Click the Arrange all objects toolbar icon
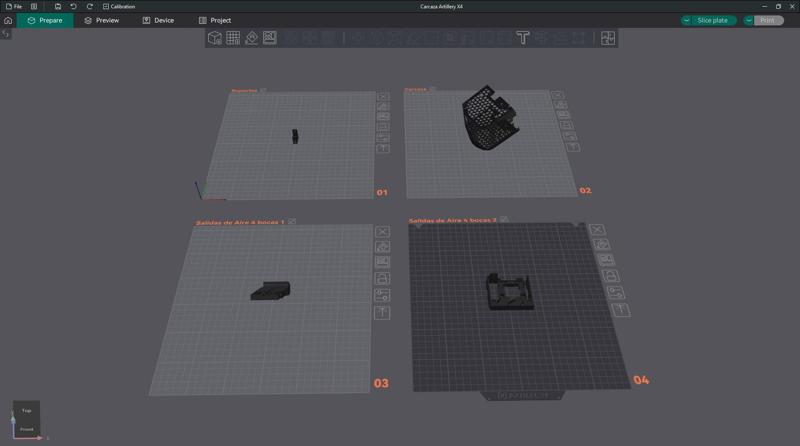 tap(270, 38)
